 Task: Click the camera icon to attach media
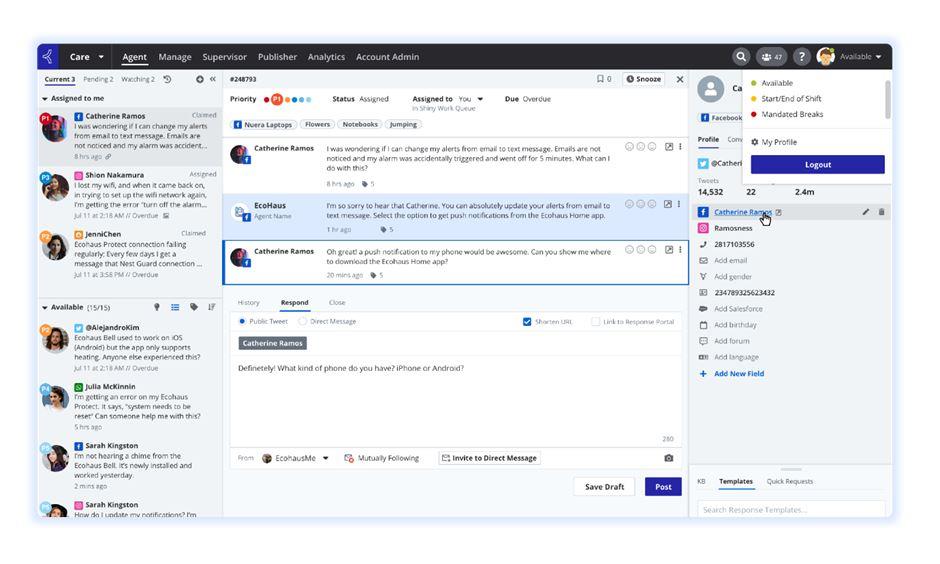coord(668,458)
